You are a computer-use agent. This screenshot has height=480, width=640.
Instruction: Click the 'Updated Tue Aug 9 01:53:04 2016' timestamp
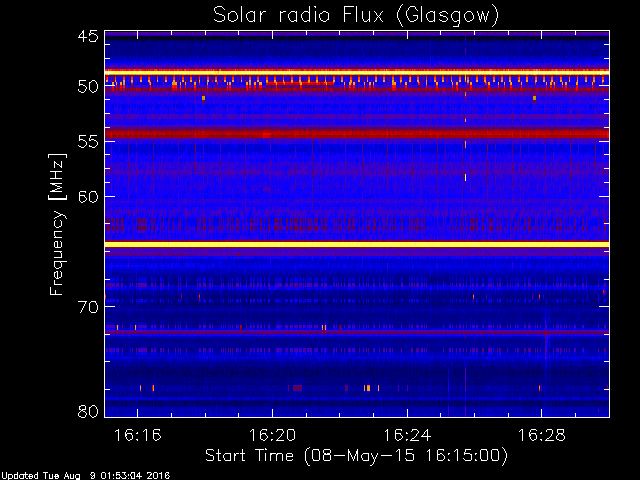tap(85, 476)
